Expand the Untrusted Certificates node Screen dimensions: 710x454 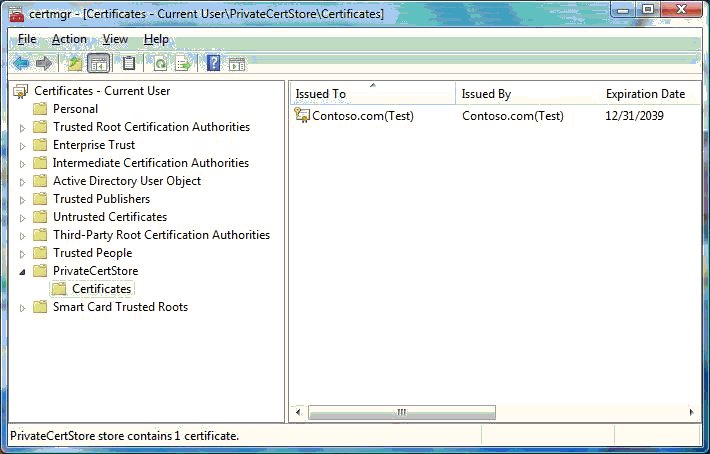pos(22,218)
